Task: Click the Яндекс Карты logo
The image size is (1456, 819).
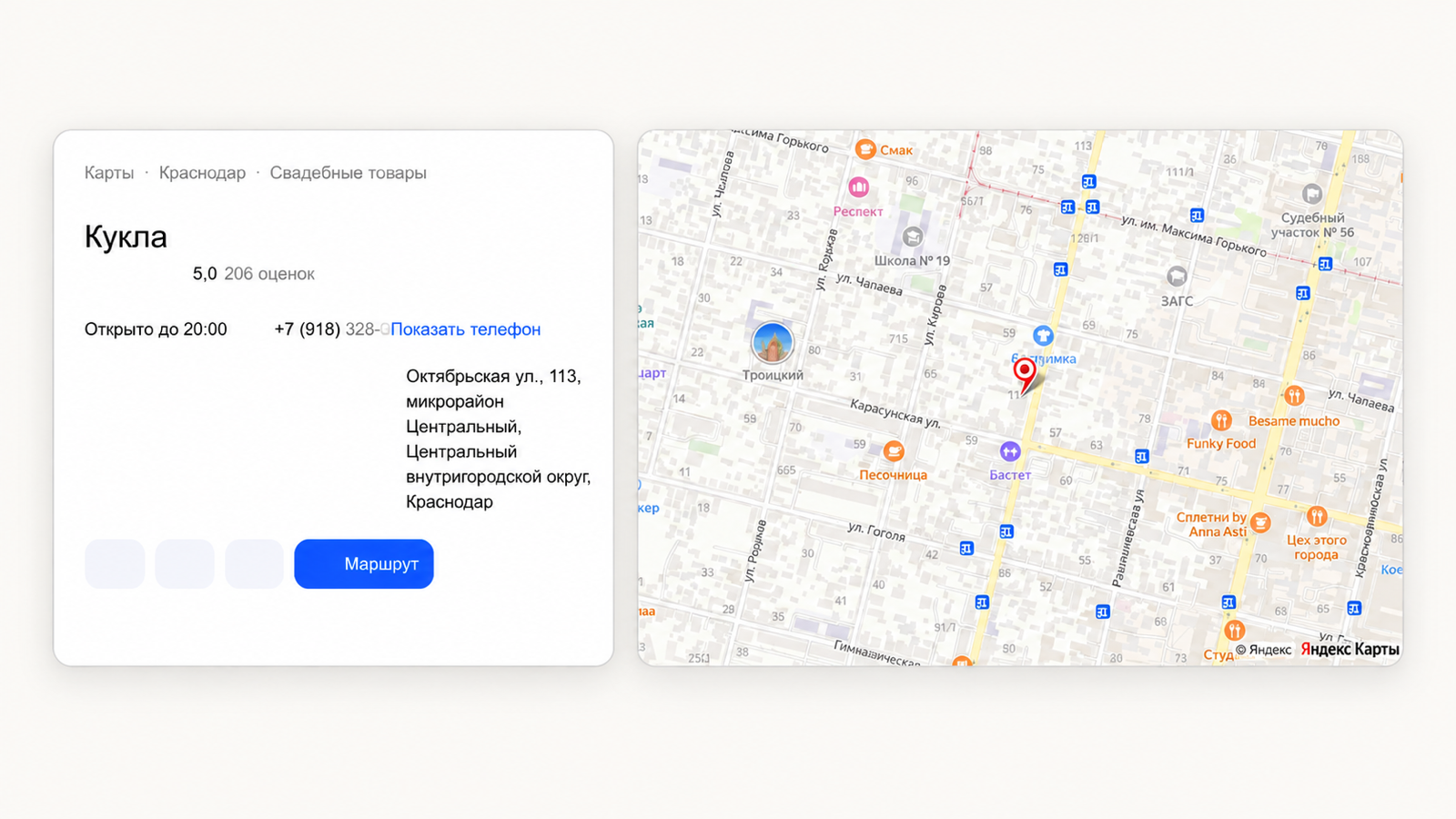Action: (x=1350, y=649)
